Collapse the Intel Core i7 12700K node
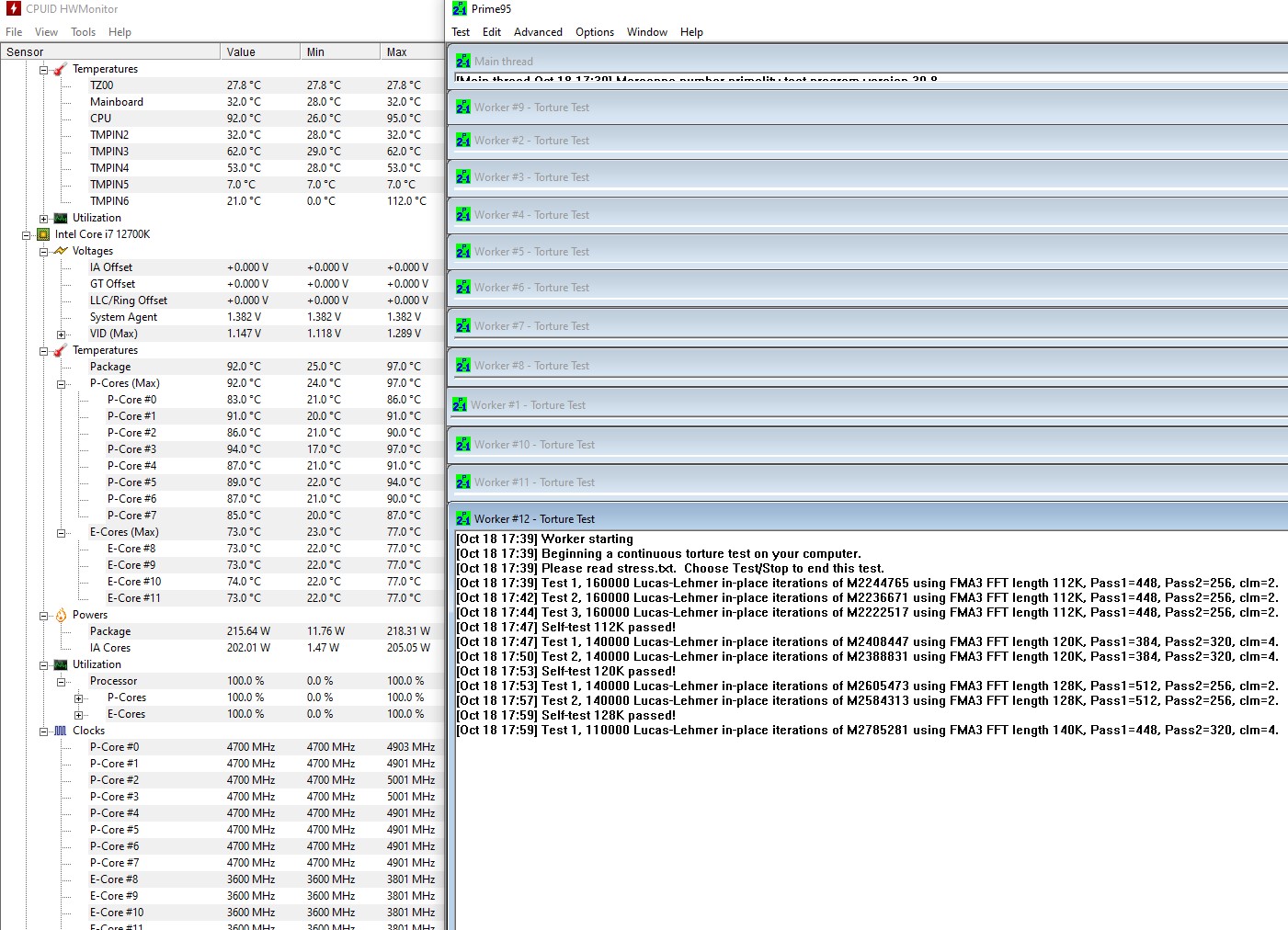 (x=27, y=235)
